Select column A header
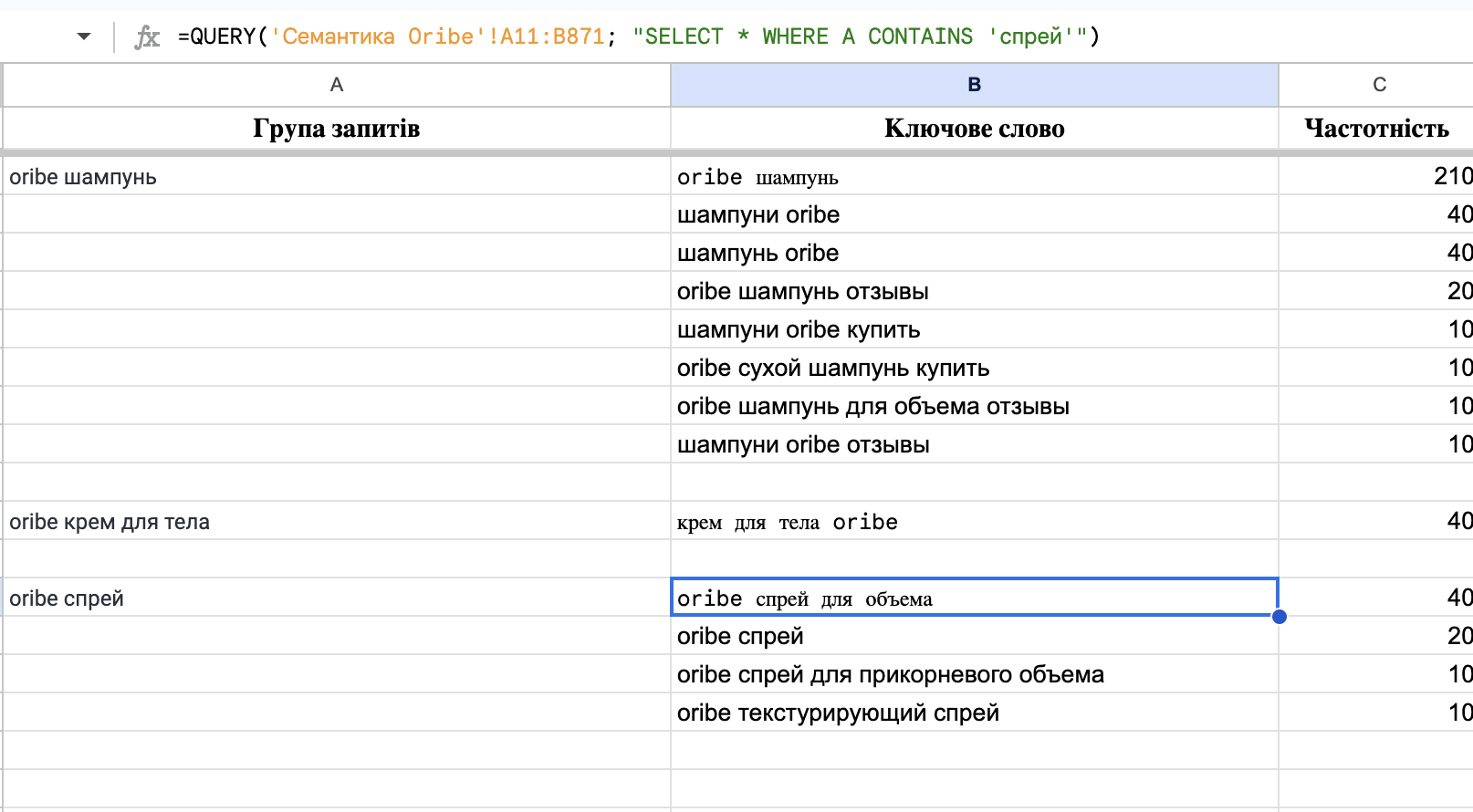Viewport: 1473px width, 812px height. tap(337, 85)
